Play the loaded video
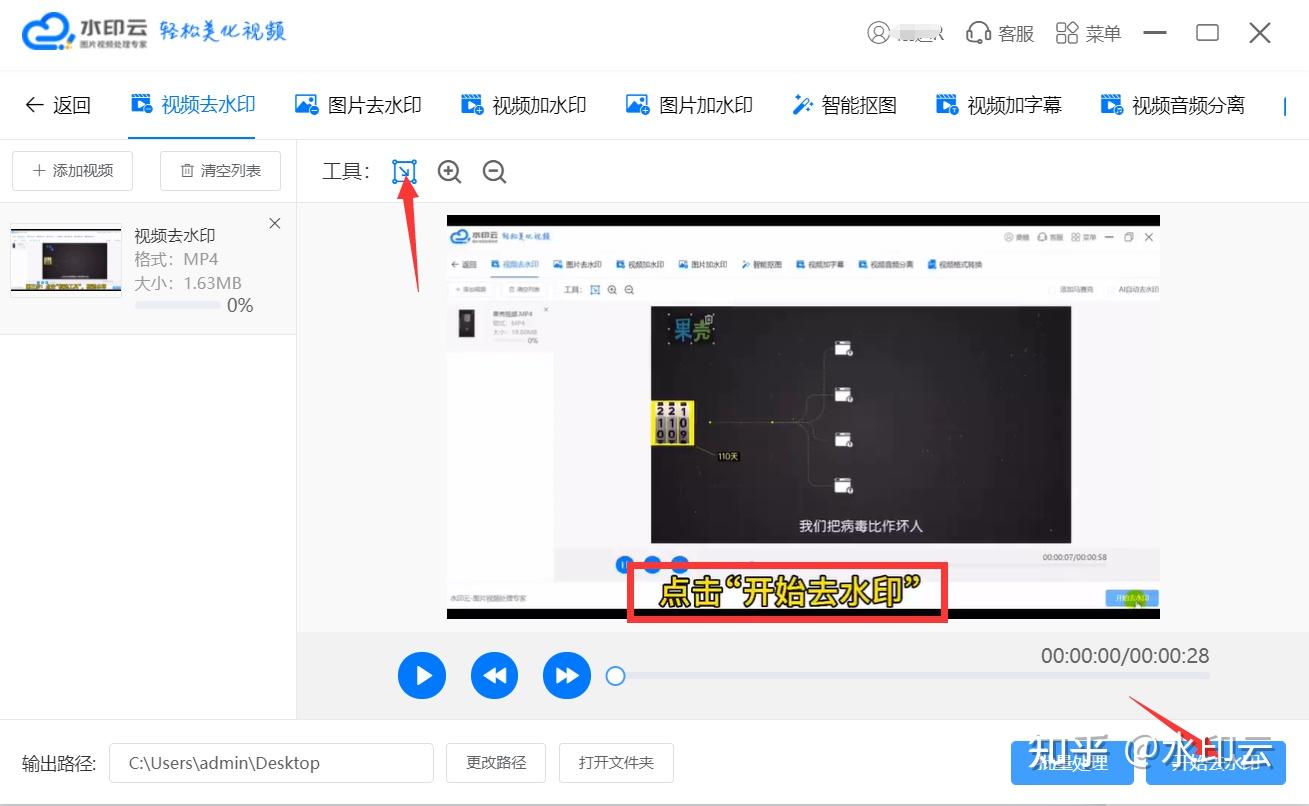Viewport: 1309px width, 806px height. click(421, 675)
